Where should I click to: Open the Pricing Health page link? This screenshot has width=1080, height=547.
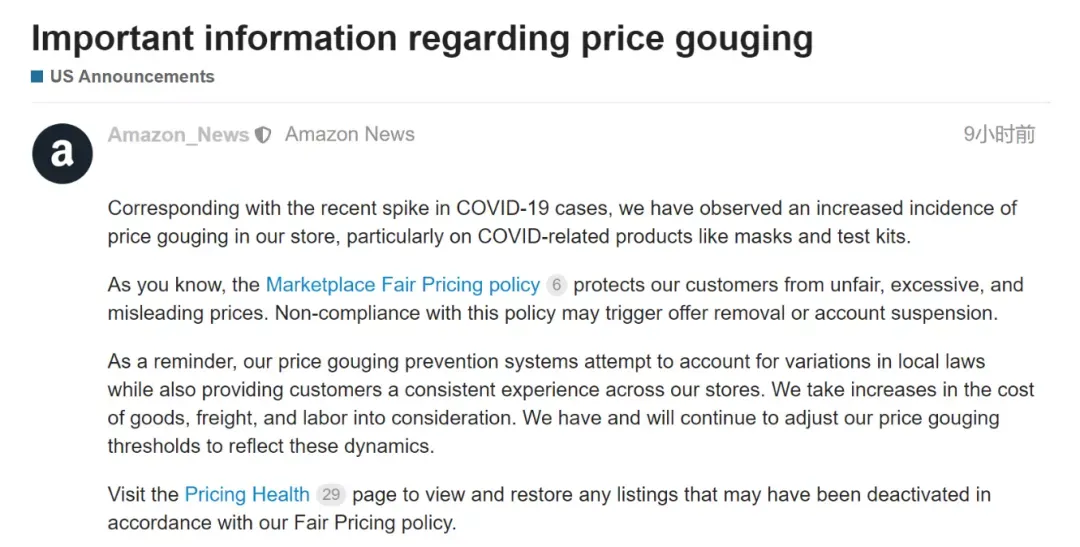click(247, 494)
